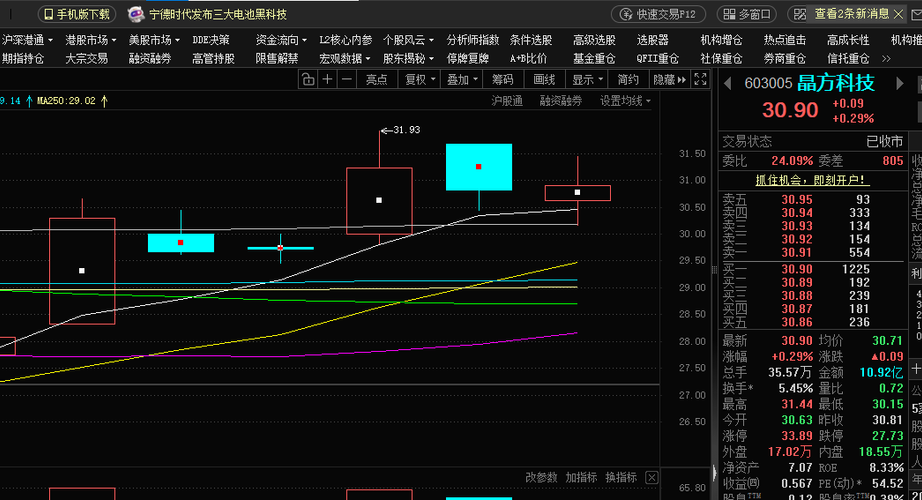The width and height of the screenshot is (922, 500).
Task: Toggle 融资融券 tag above the chart
Action: pos(561,101)
